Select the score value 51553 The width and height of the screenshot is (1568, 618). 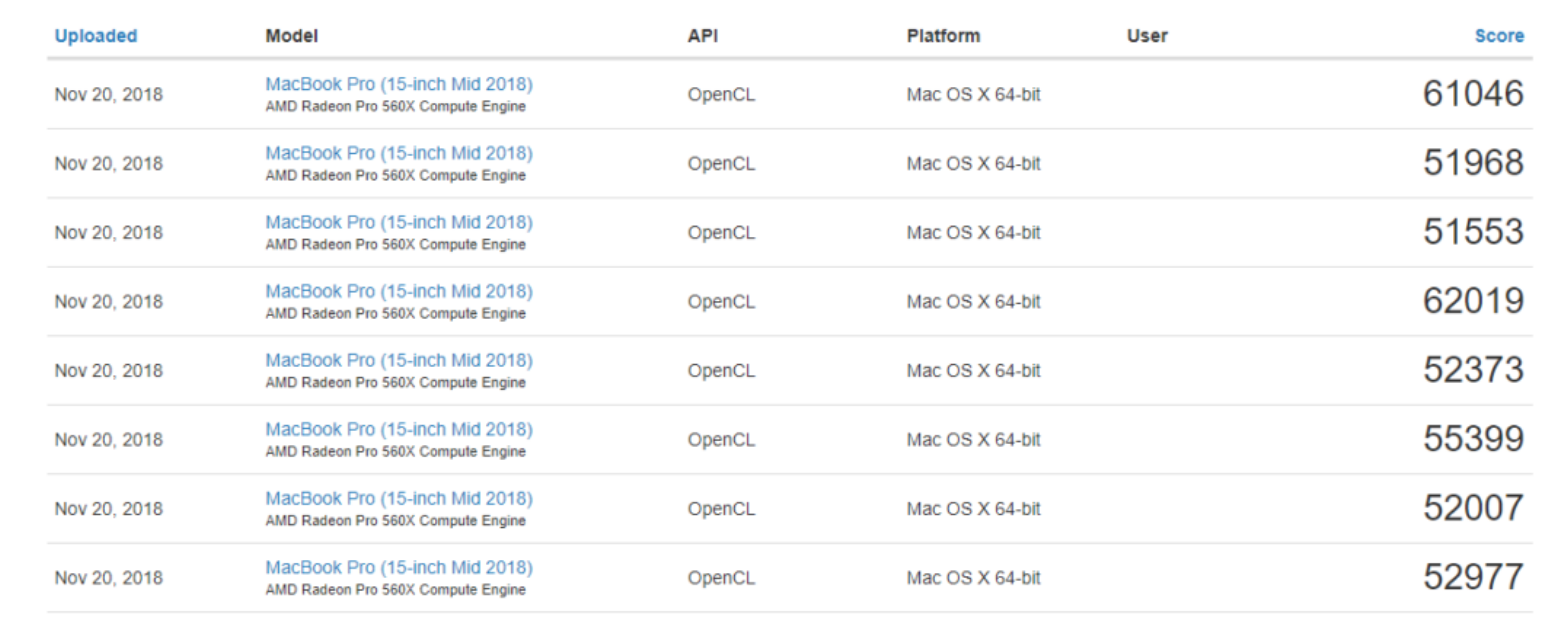coord(1473,232)
